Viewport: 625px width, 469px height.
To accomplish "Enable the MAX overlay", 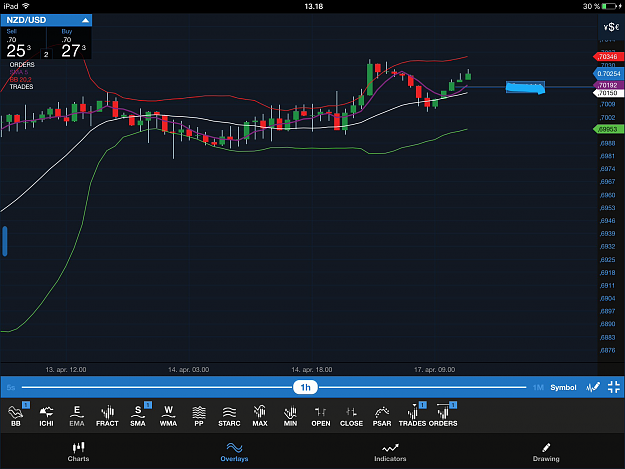I will click(x=260, y=415).
